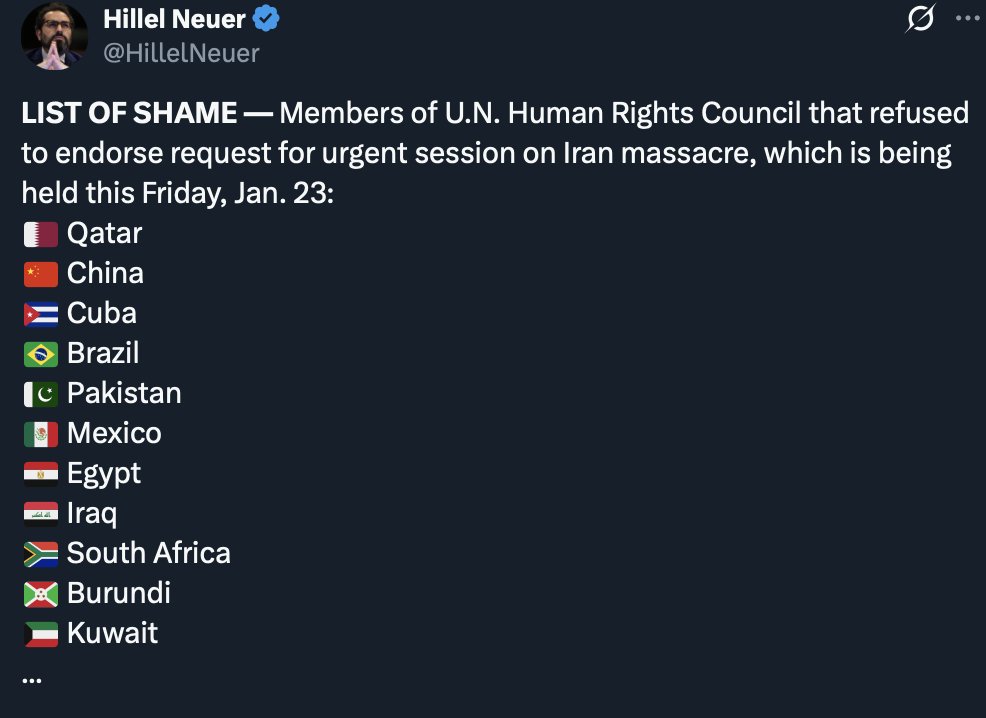Click the China flag emoji
Image resolution: width=986 pixels, height=718 pixels.
coord(40,274)
